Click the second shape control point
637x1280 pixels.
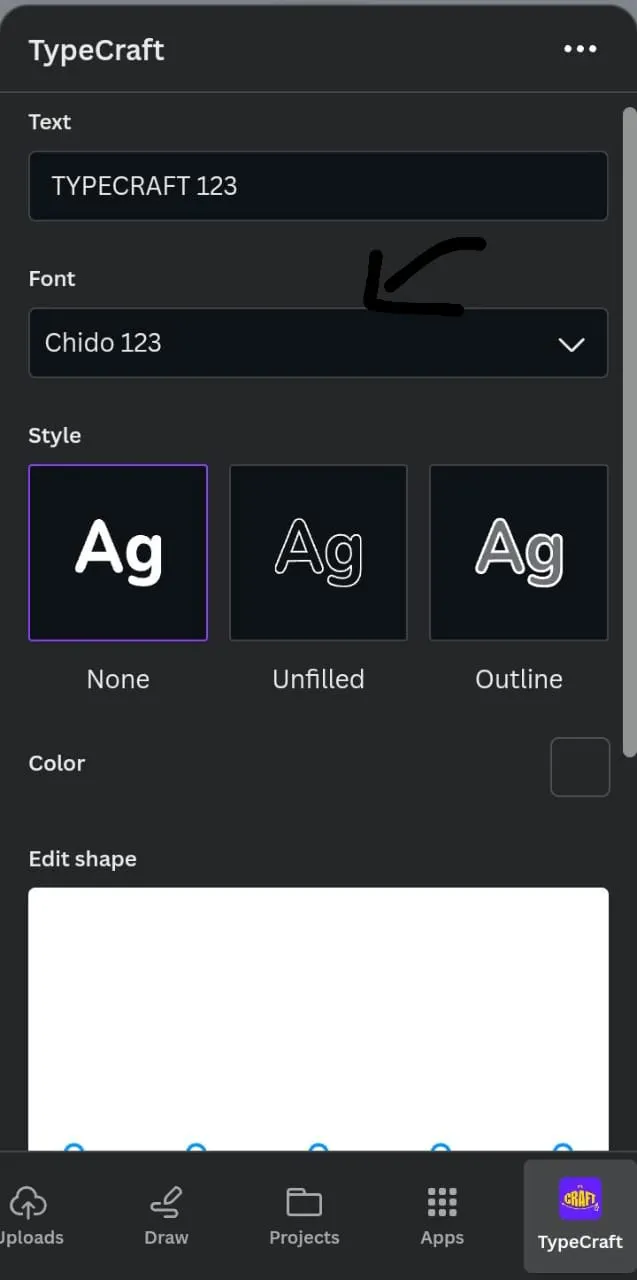pyautogui.click(x=196, y=1148)
